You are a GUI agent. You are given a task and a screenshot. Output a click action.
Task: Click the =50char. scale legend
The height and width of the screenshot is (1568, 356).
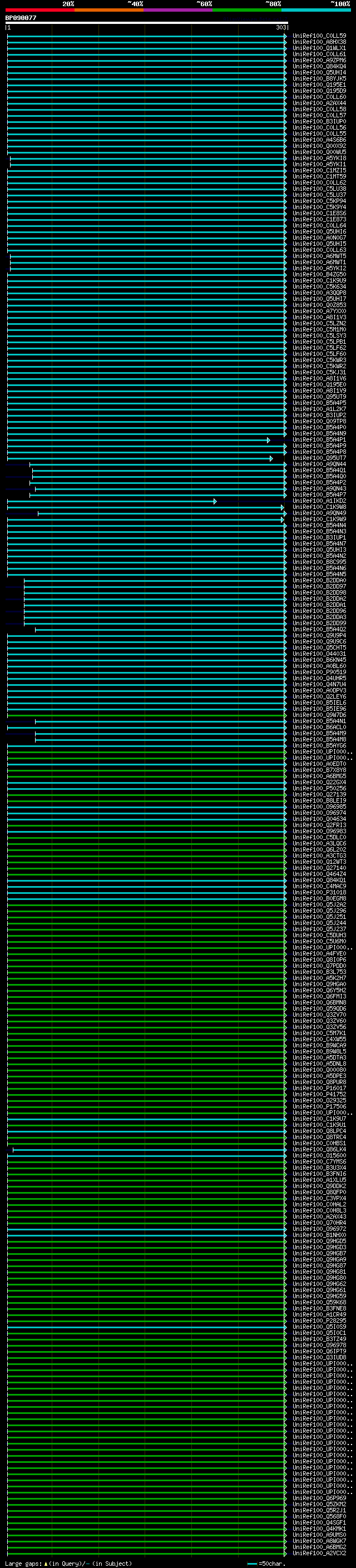[266, 1563]
